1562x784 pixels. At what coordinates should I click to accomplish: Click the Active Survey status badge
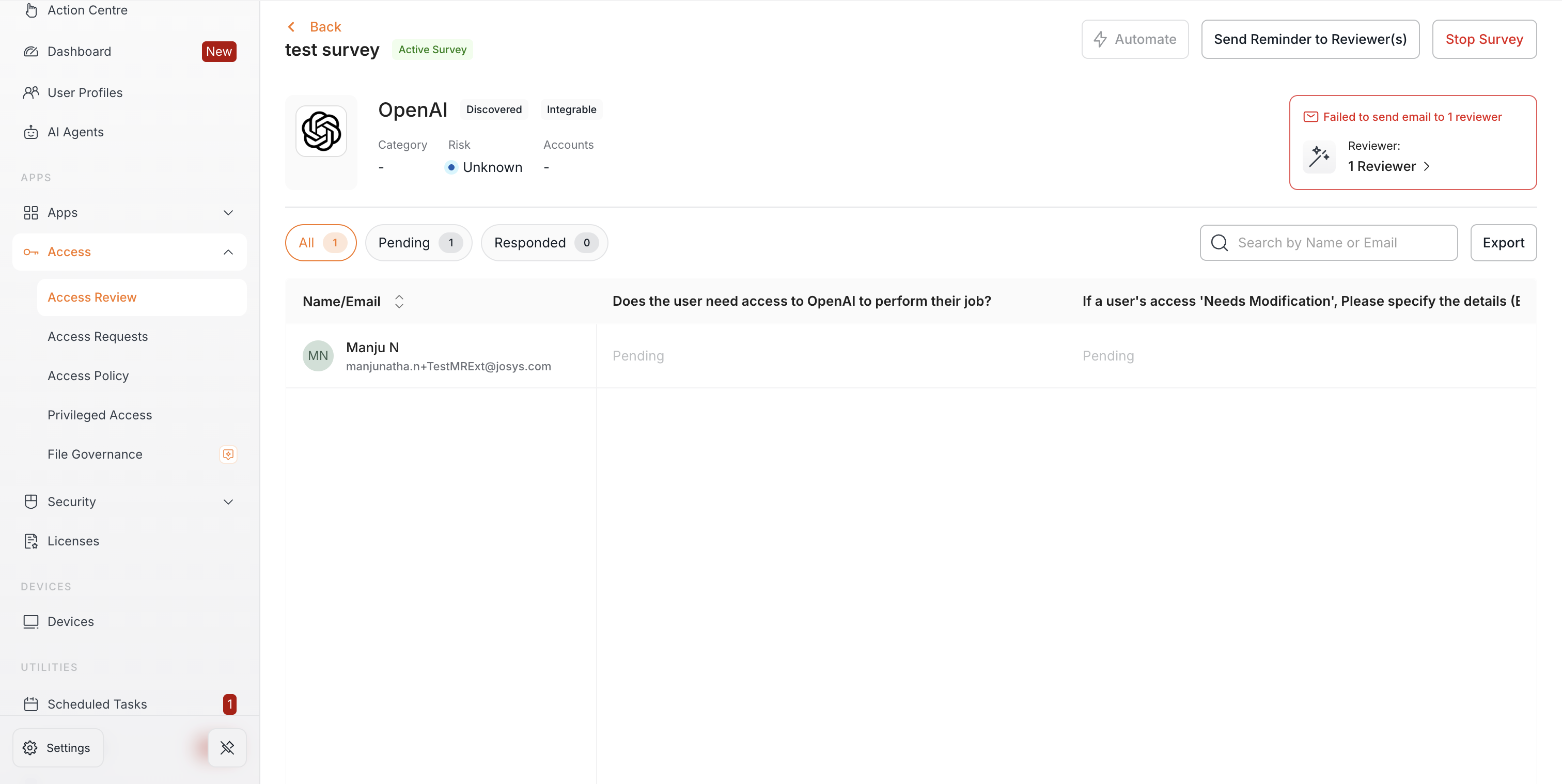[x=432, y=50]
